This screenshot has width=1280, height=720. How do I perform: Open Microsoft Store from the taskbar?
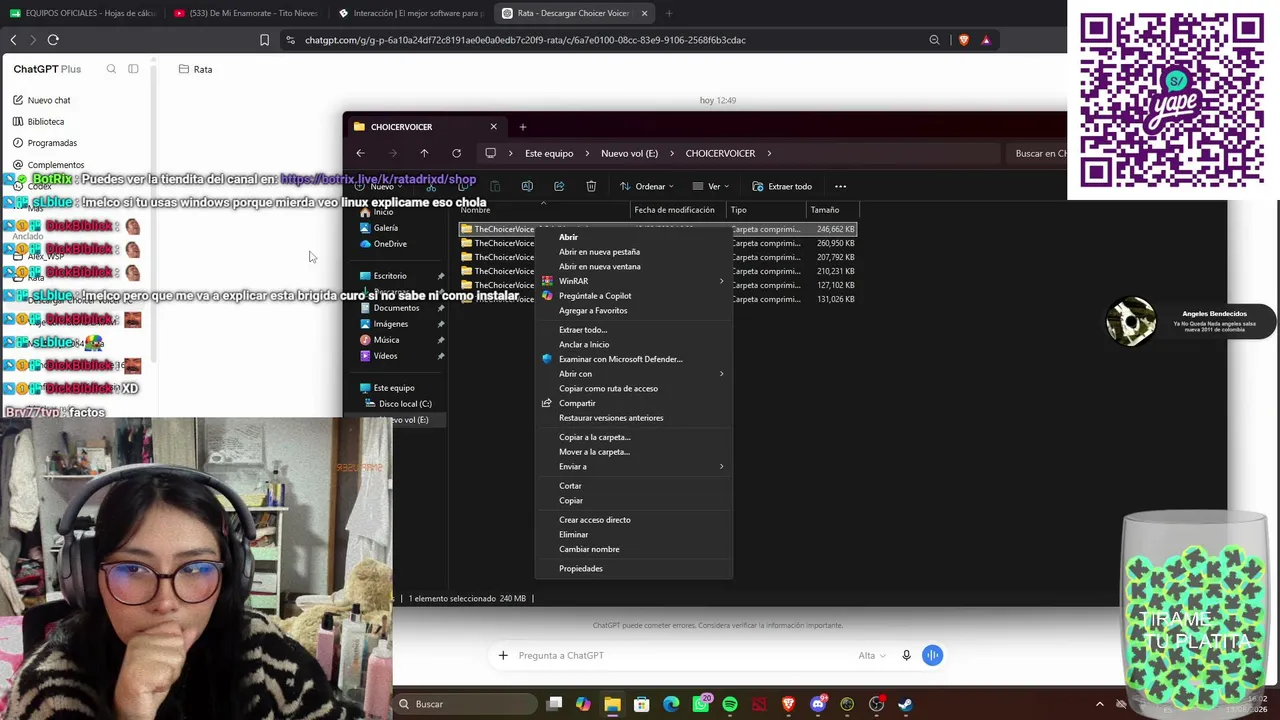642,704
